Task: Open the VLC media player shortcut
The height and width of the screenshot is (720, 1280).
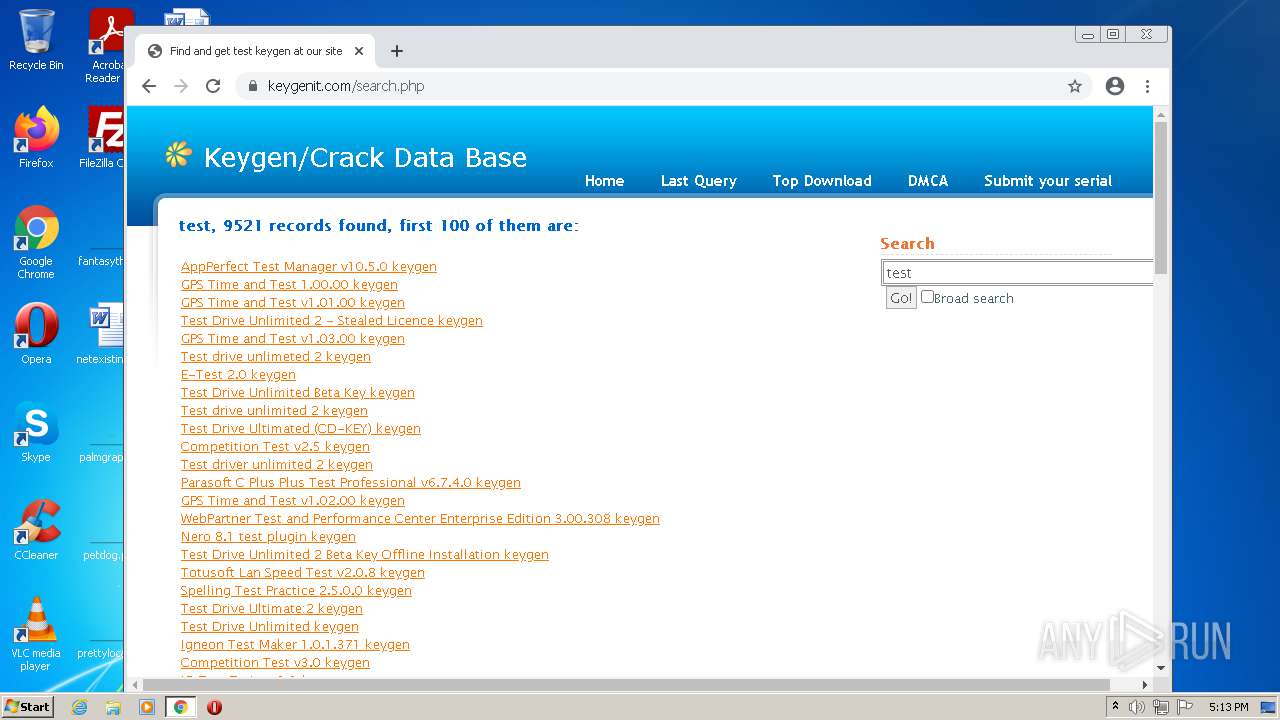Action: pyautogui.click(x=36, y=634)
